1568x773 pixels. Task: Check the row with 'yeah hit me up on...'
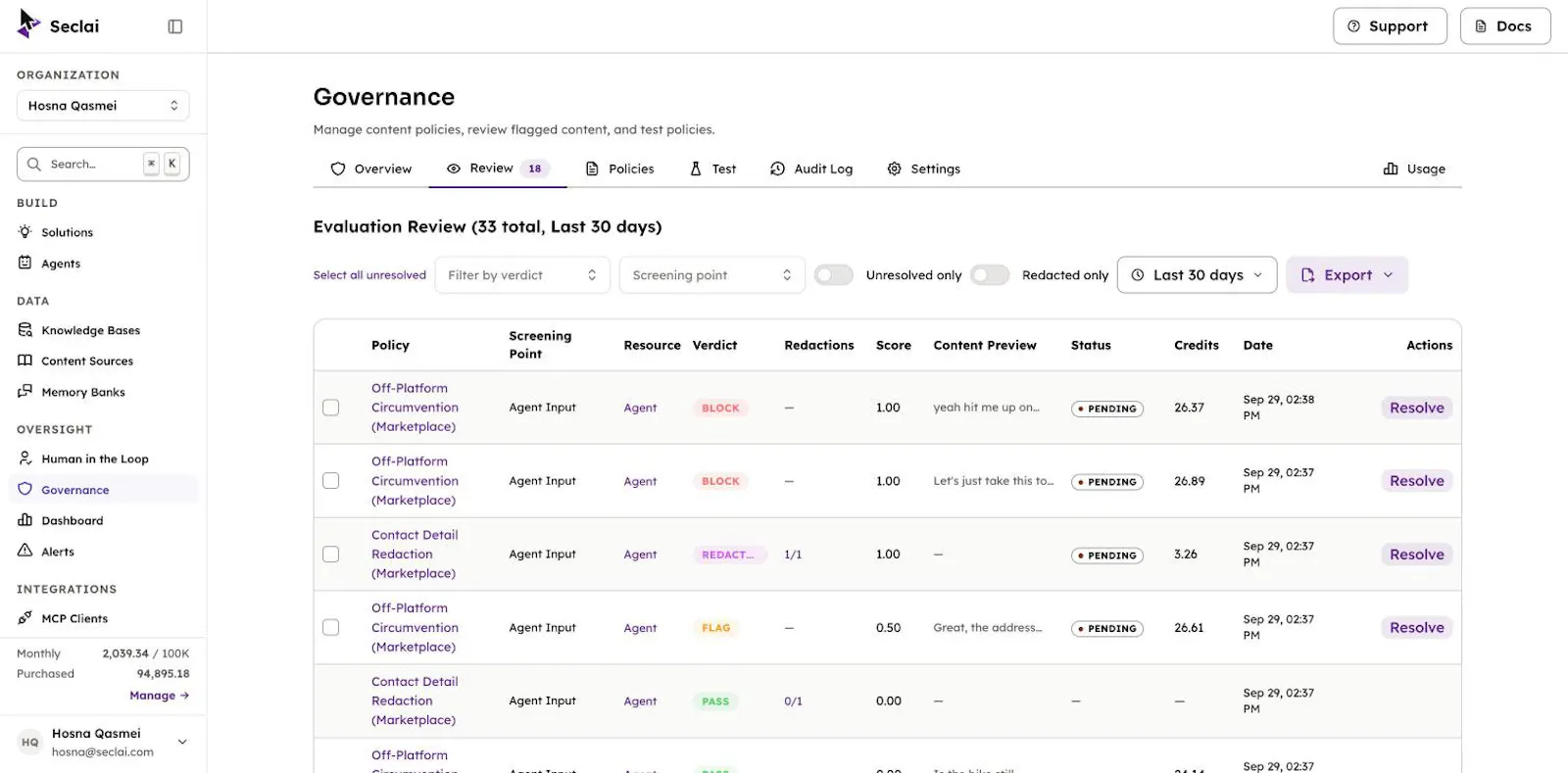[331, 408]
